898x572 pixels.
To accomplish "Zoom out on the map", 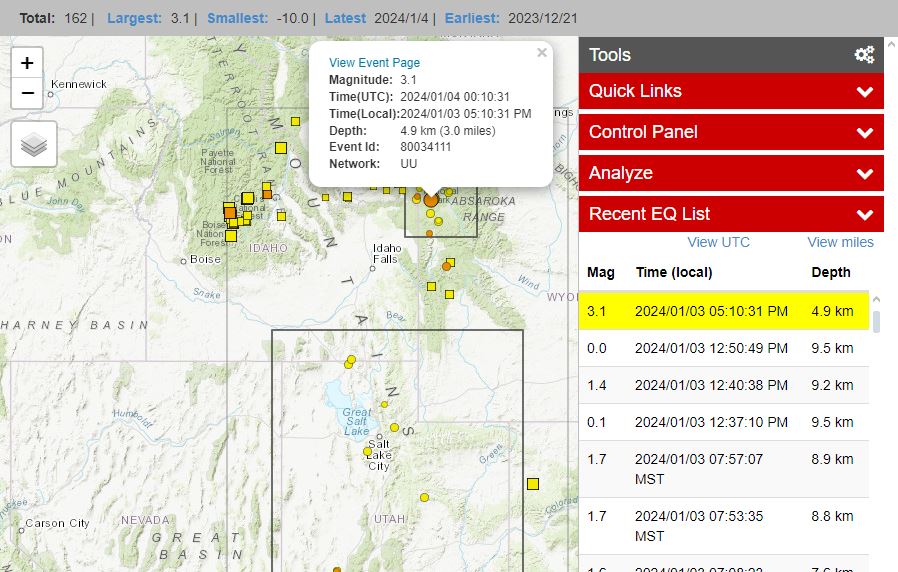I will 27,94.
